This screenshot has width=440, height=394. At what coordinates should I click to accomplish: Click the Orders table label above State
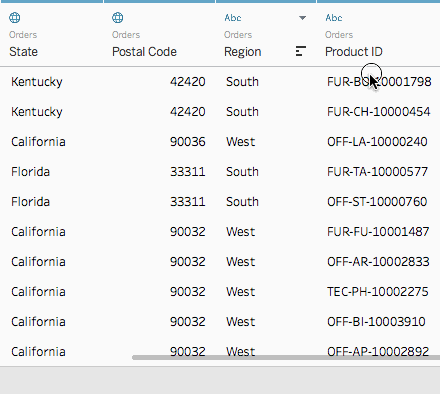click(x=23, y=35)
